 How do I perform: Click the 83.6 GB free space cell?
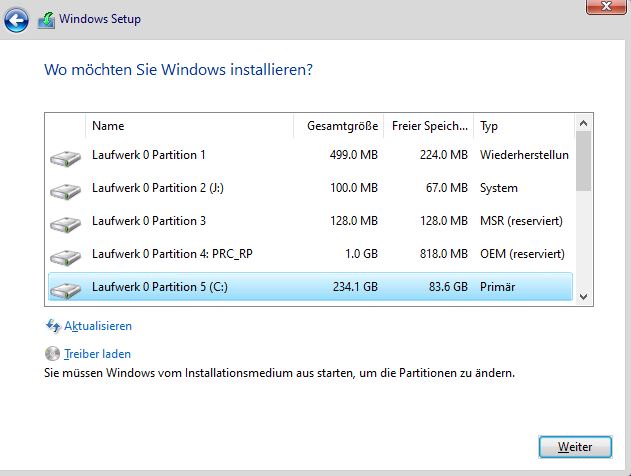point(448,286)
